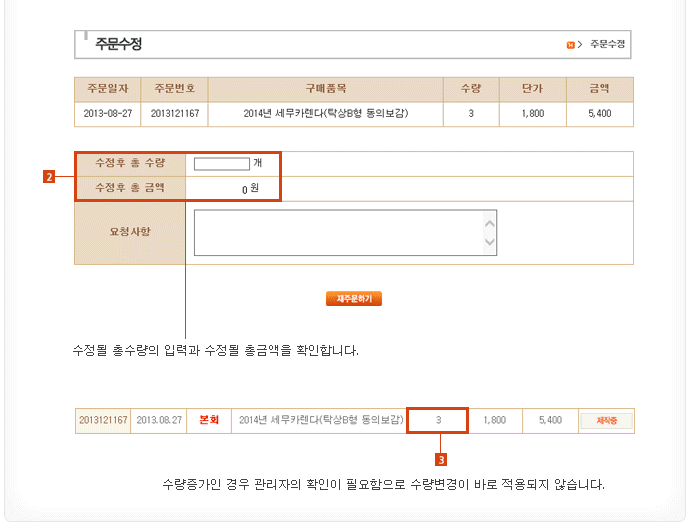686x522 pixels.
Task: Click the 2013-08-27 order date cell
Action: coord(108,114)
